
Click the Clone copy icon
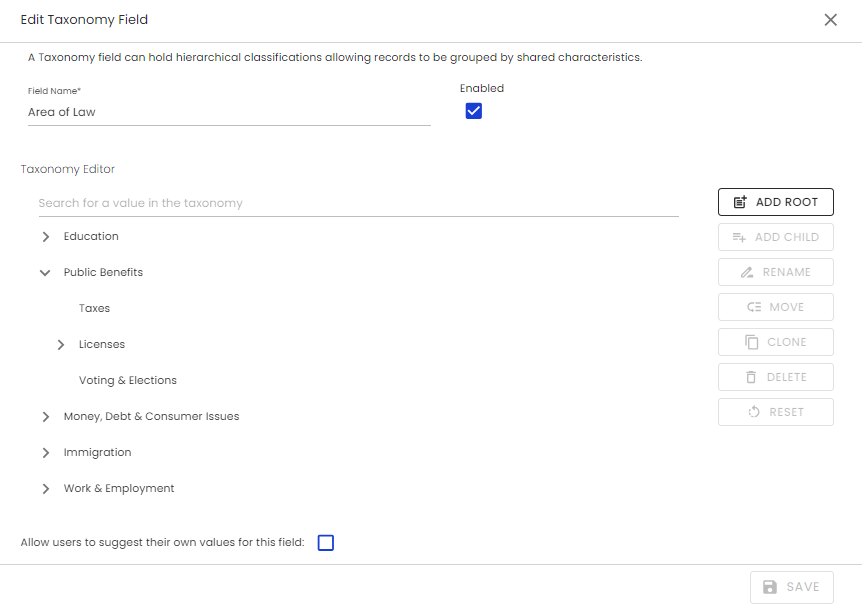[x=752, y=342]
